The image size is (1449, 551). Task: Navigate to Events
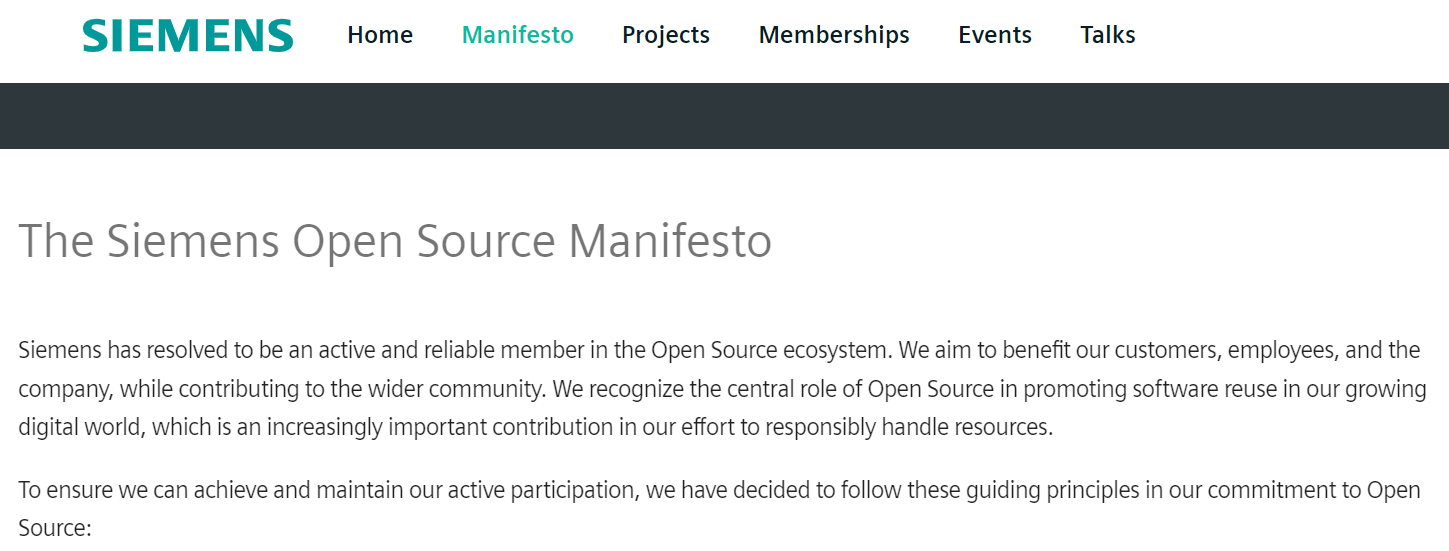995,35
